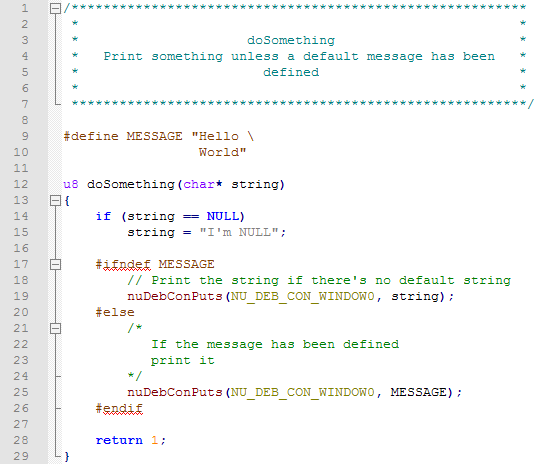The image size is (541, 464).
Task: Click the "Hello \ string on line 9
Action: pyautogui.click(x=223, y=136)
